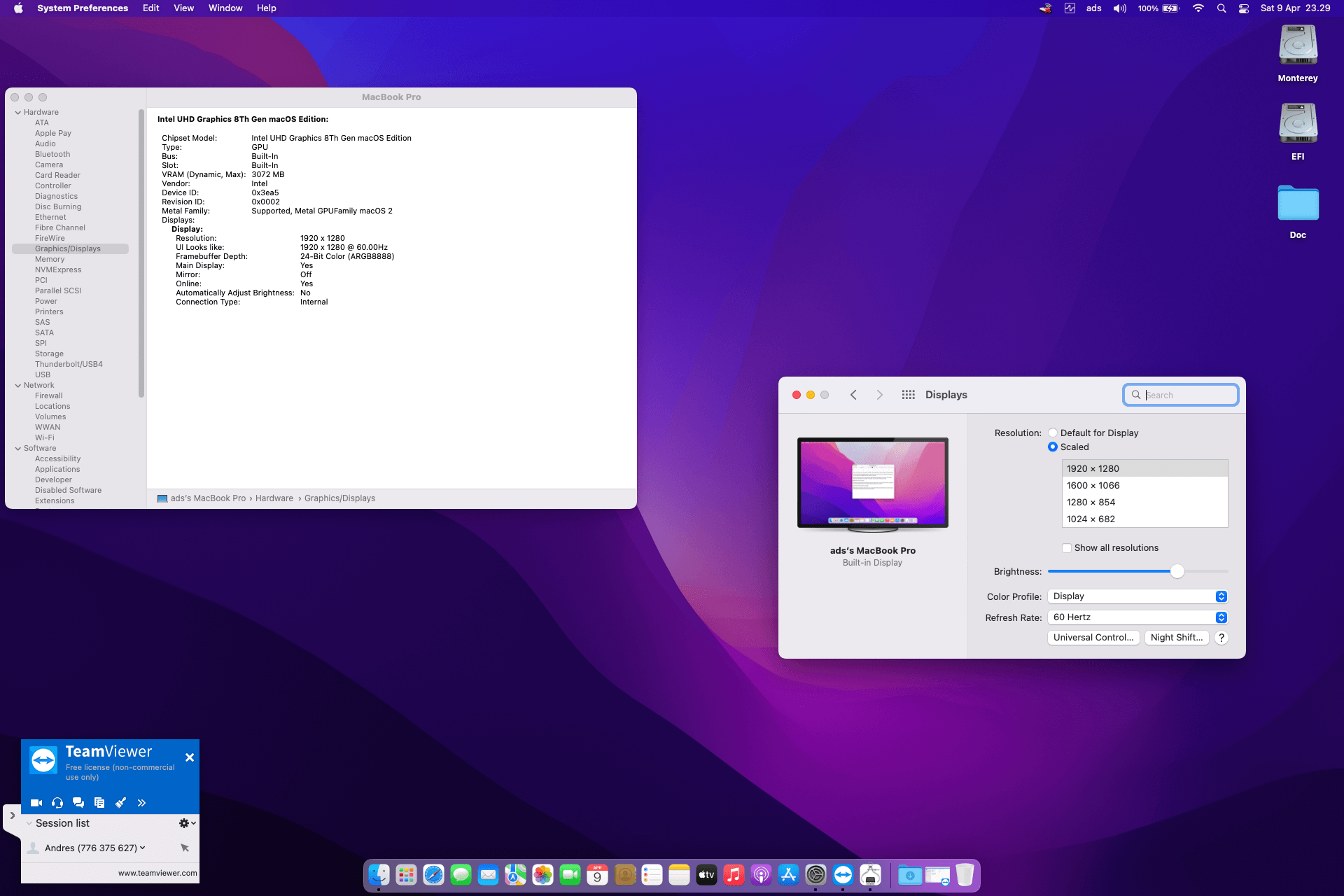
Task: Click the Show All grid icon in Displays
Action: click(x=908, y=395)
